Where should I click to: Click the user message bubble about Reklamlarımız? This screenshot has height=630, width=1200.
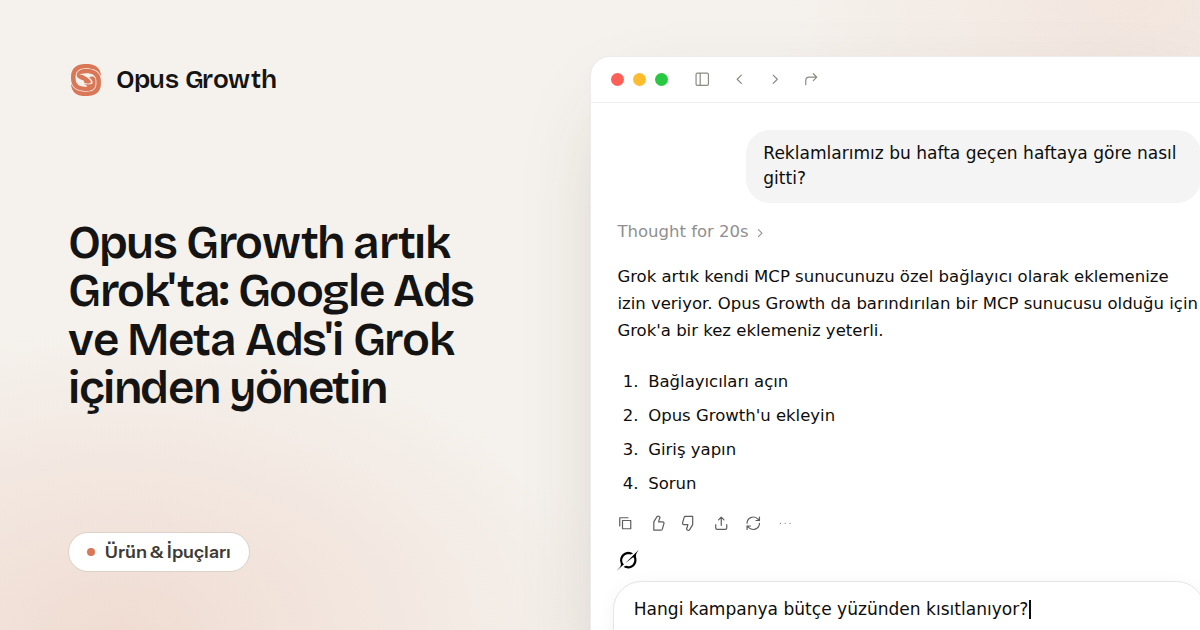(972, 166)
